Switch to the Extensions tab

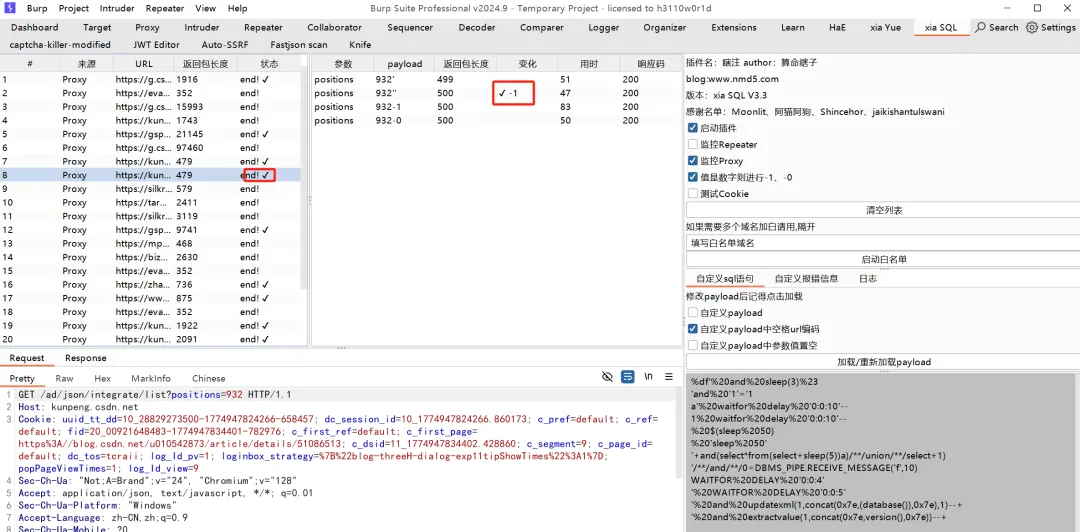(x=734, y=28)
